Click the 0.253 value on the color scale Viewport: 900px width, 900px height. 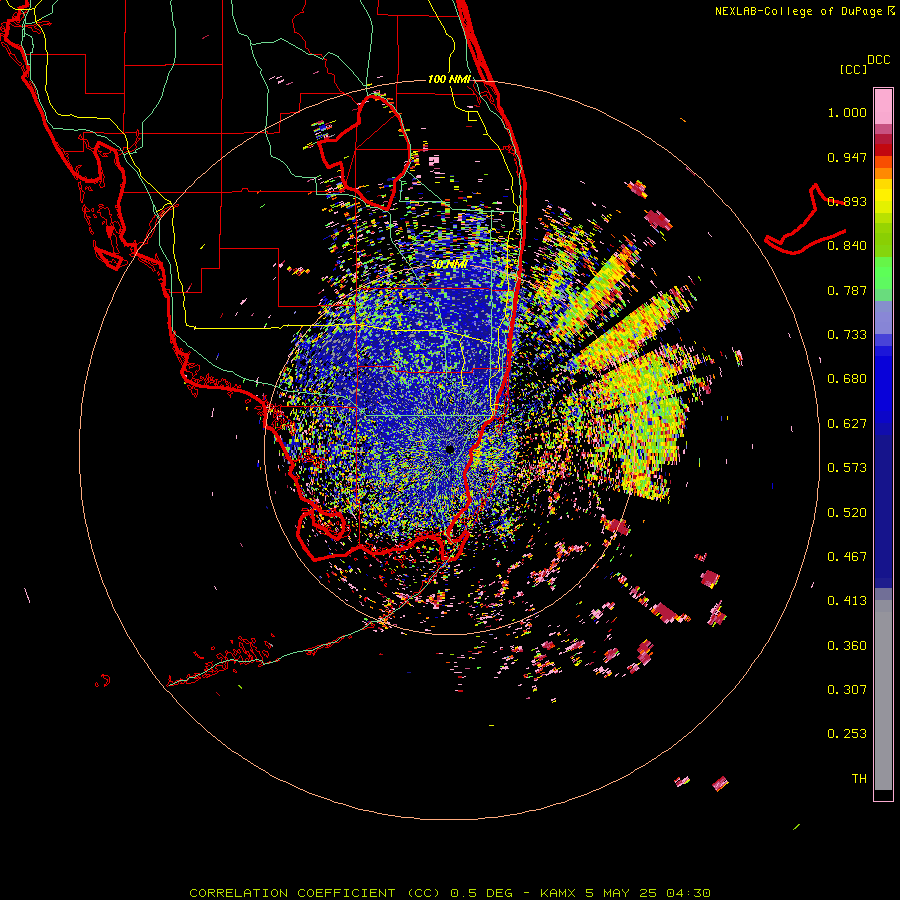[x=847, y=734]
